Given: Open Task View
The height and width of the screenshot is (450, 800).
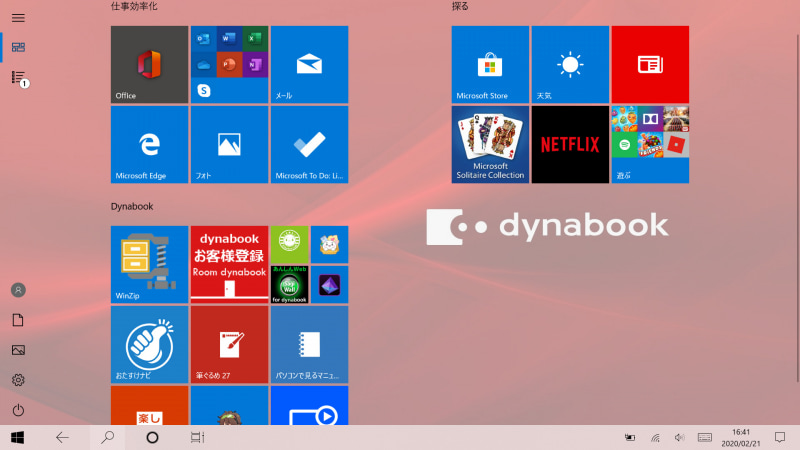Looking at the screenshot, I should click(197, 438).
